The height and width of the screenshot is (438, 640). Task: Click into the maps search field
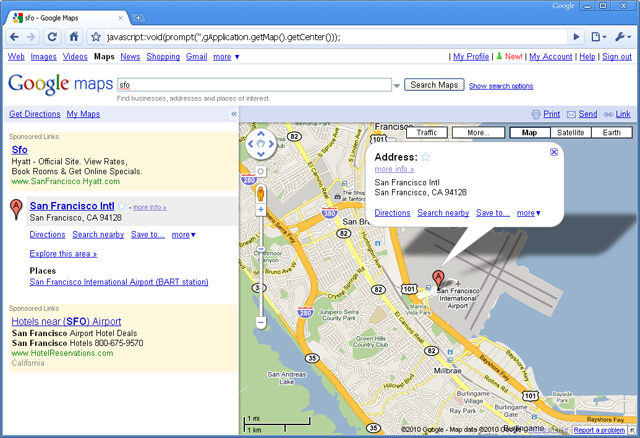click(254, 85)
